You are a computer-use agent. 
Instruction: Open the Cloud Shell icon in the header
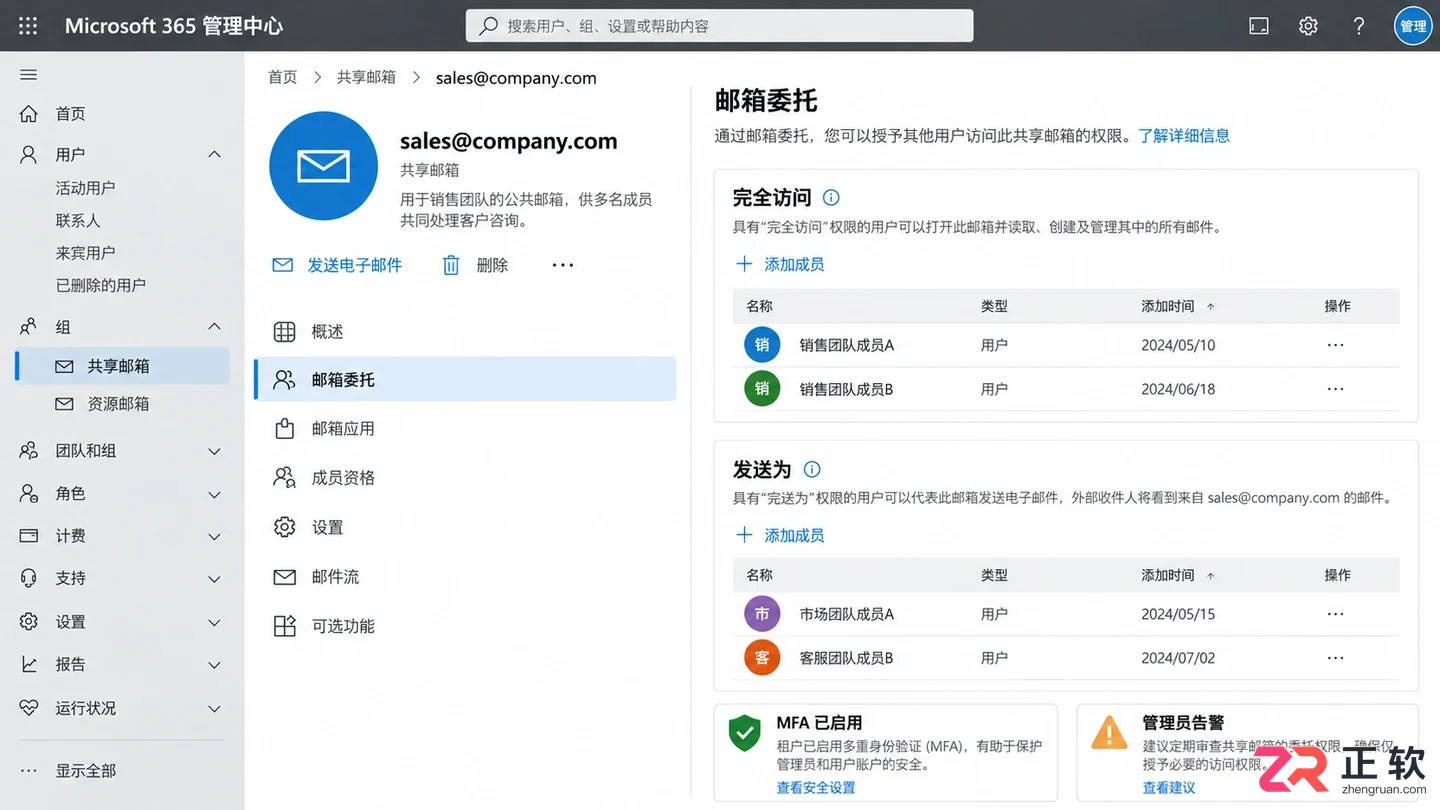coord(1259,26)
